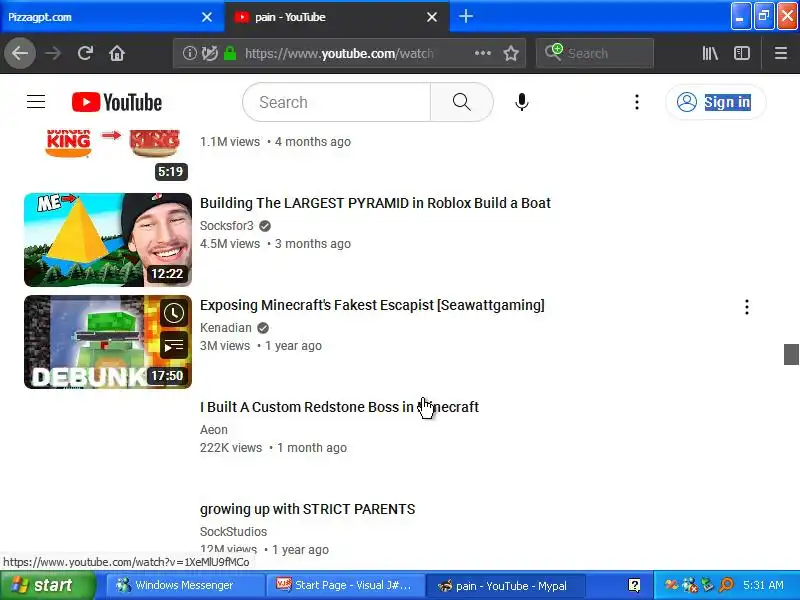This screenshot has width=800, height=600.
Task: Click the help icon in the taskbar
Action: pos(634,585)
